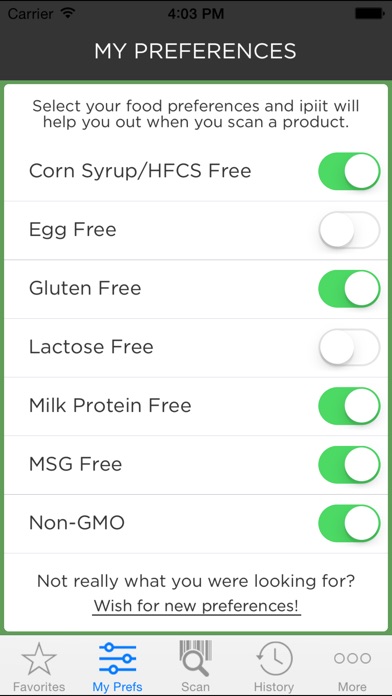Tap the My Prefs sliders icon
This screenshot has height=696, width=392.
coord(117,659)
